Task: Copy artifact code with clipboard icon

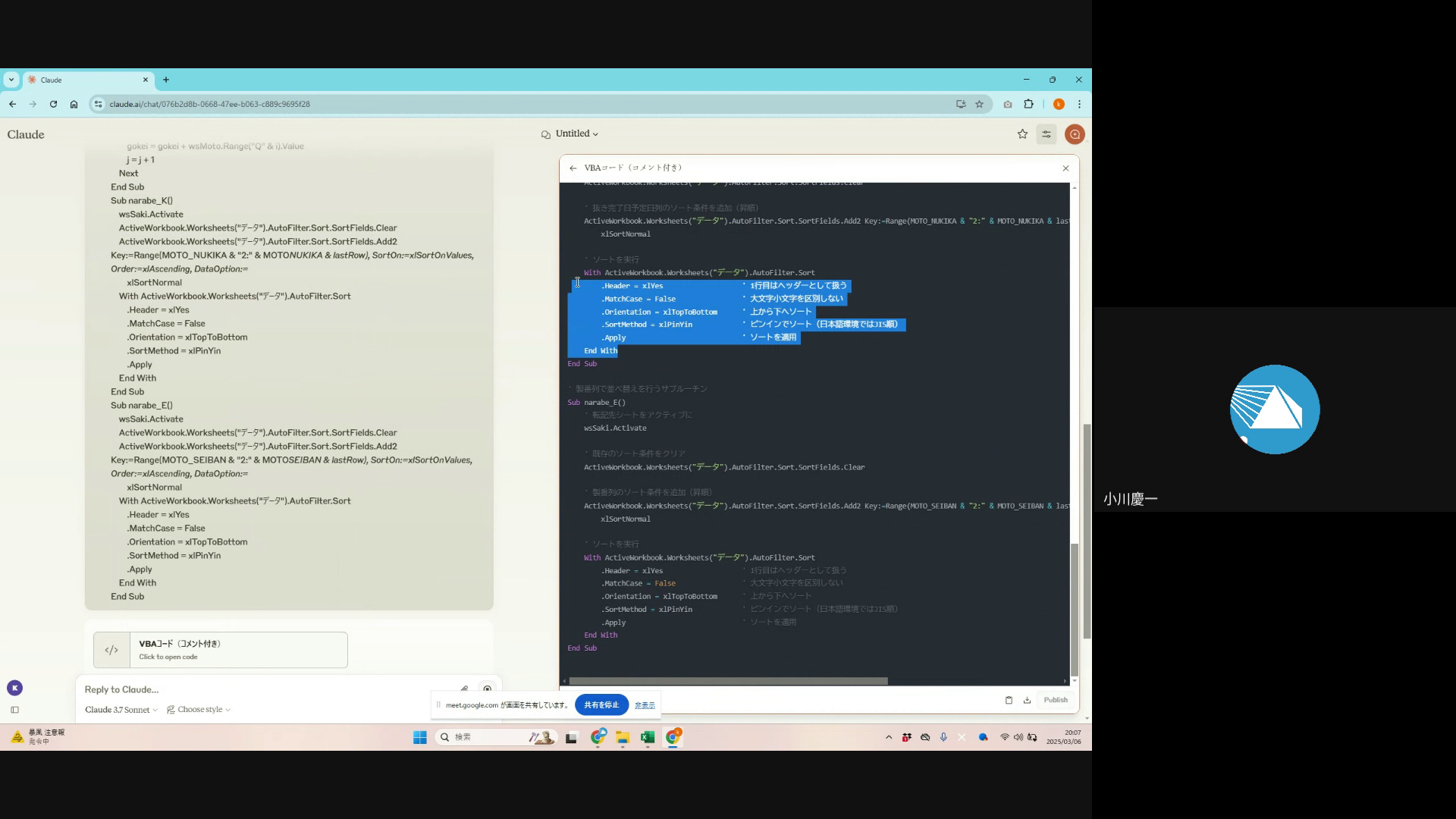Action: (1009, 700)
